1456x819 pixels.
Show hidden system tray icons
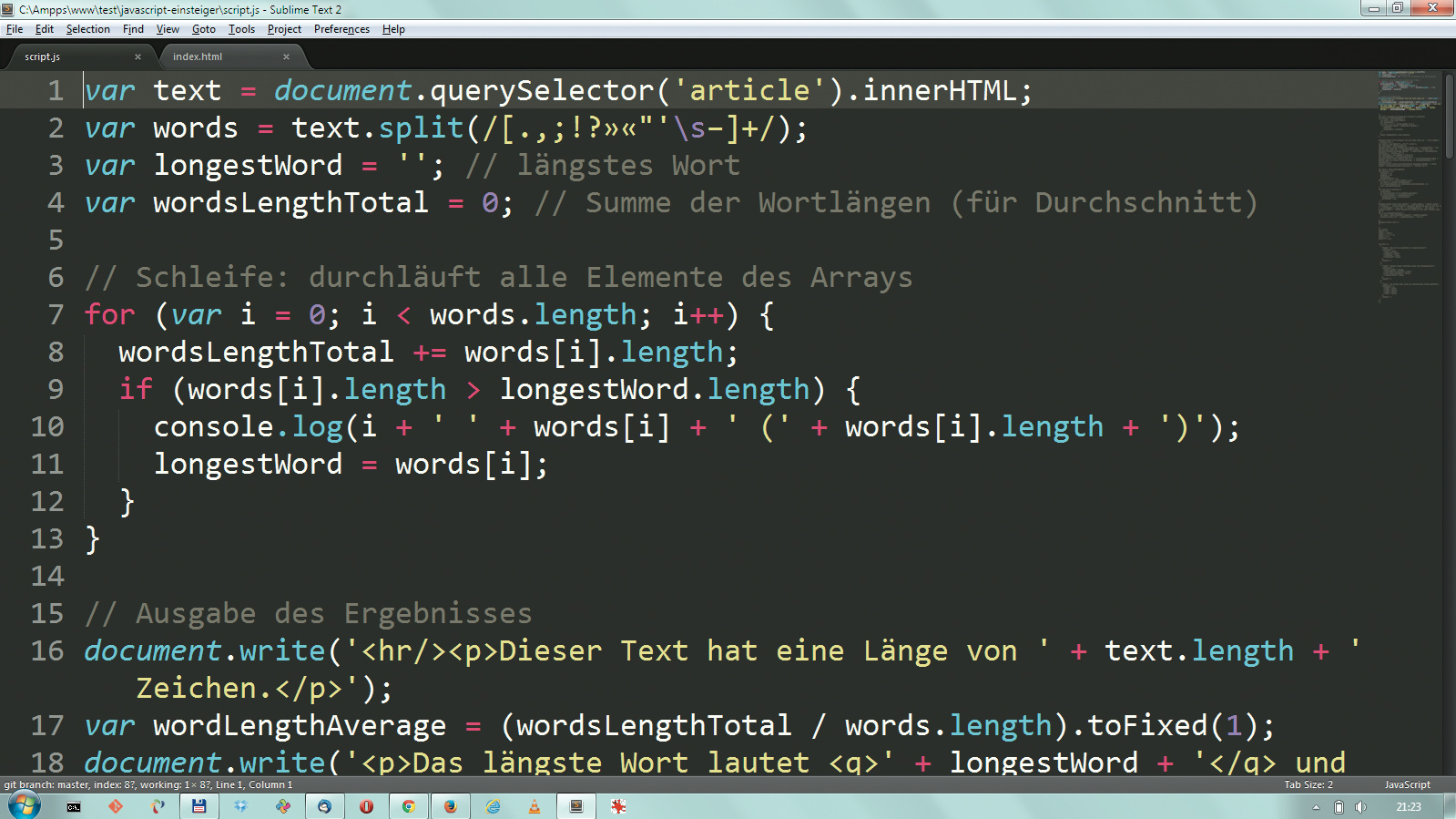click(1316, 807)
